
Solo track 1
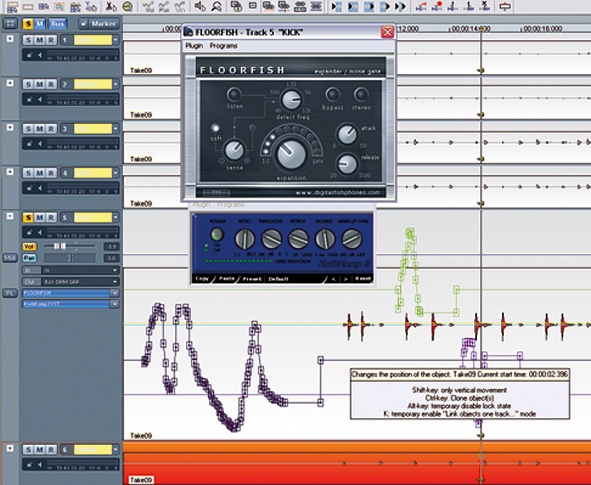tap(28, 40)
